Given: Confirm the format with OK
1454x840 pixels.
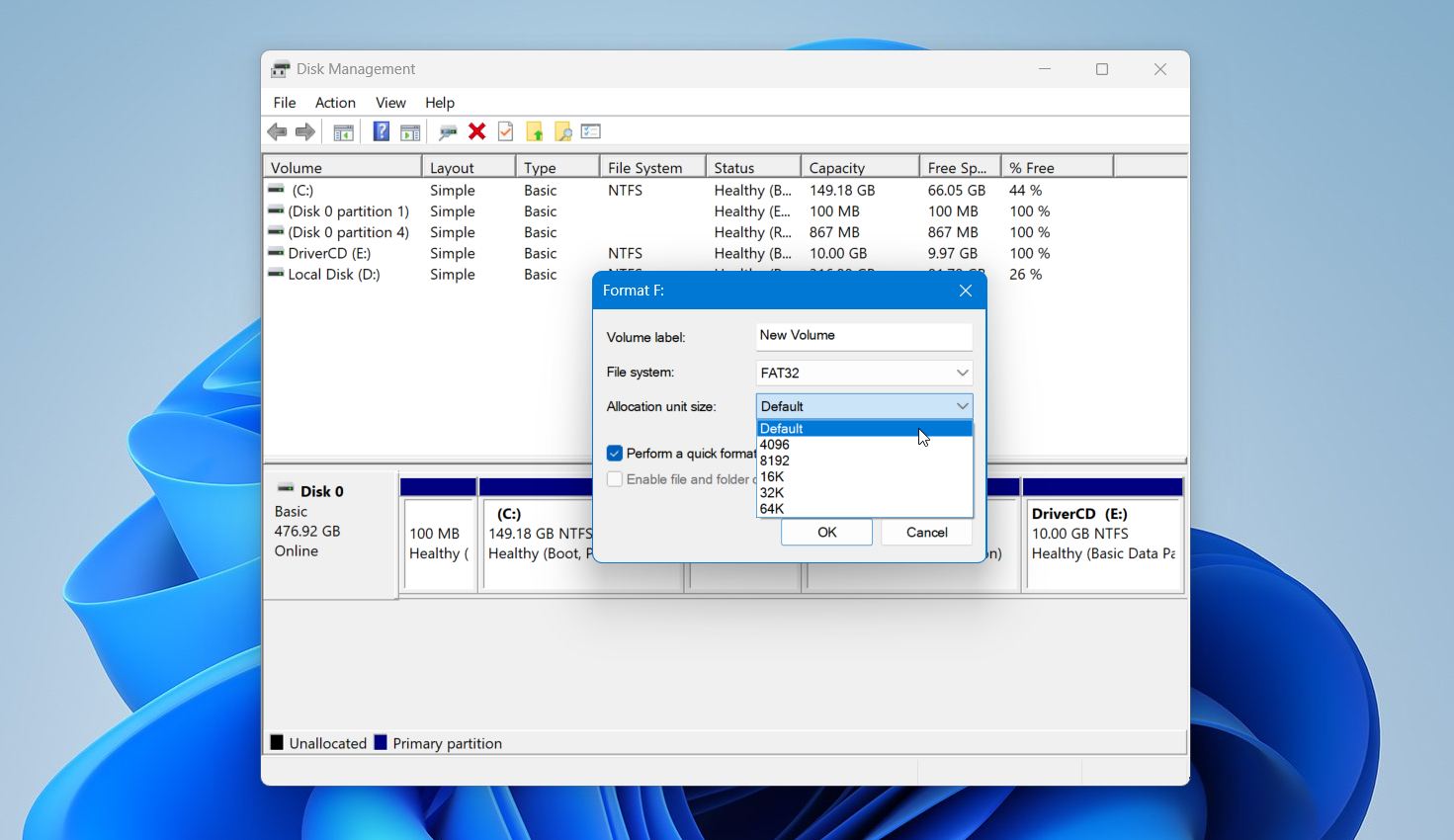Looking at the screenshot, I should pyautogui.click(x=826, y=533).
